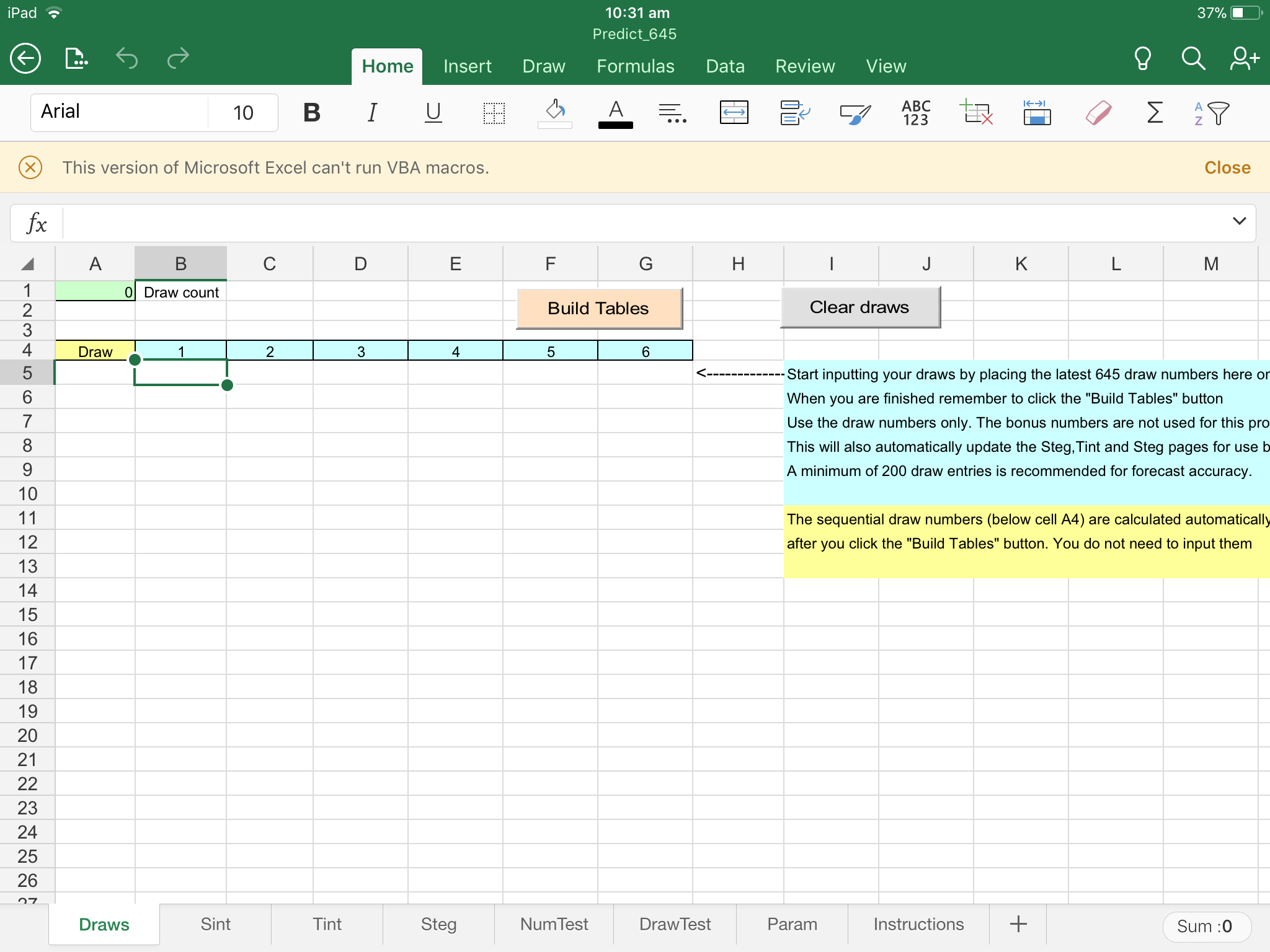The width and height of the screenshot is (1270, 952).
Task: Open the Instructions sheet tab
Action: click(x=918, y=924)
